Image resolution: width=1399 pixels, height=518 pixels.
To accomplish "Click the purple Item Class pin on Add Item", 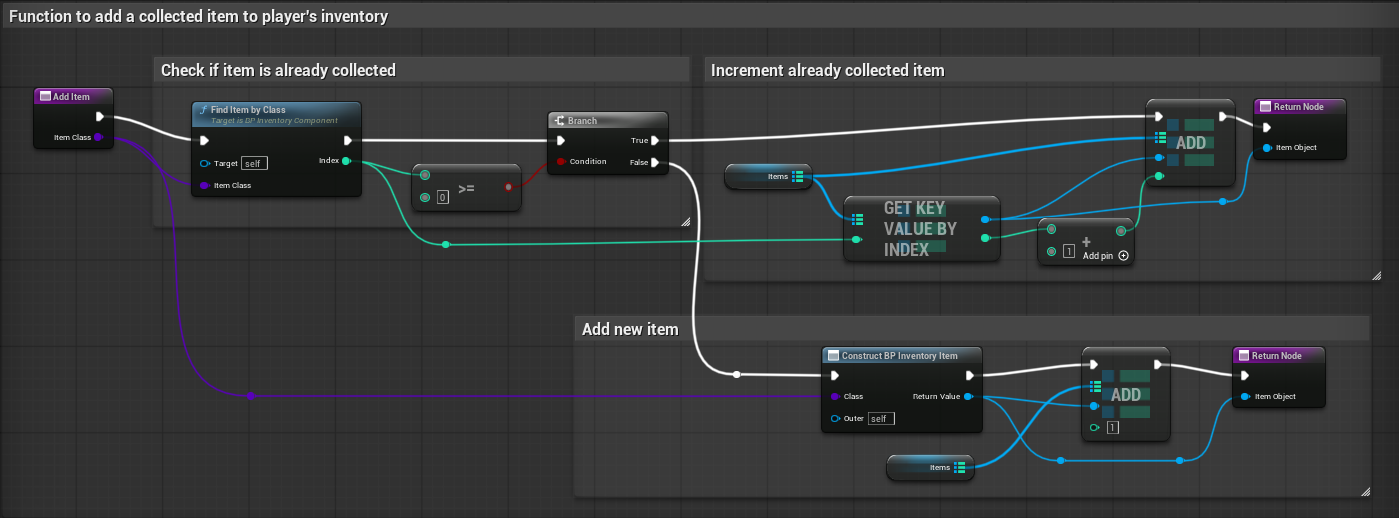I will (98, 137).
